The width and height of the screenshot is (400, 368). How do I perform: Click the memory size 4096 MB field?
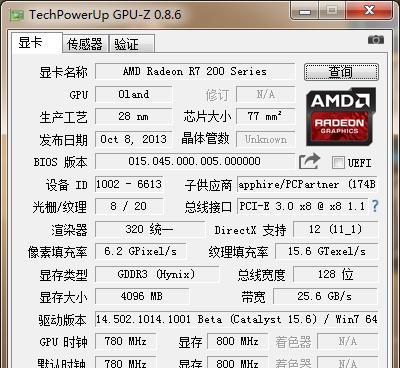[x=142, y=296]
